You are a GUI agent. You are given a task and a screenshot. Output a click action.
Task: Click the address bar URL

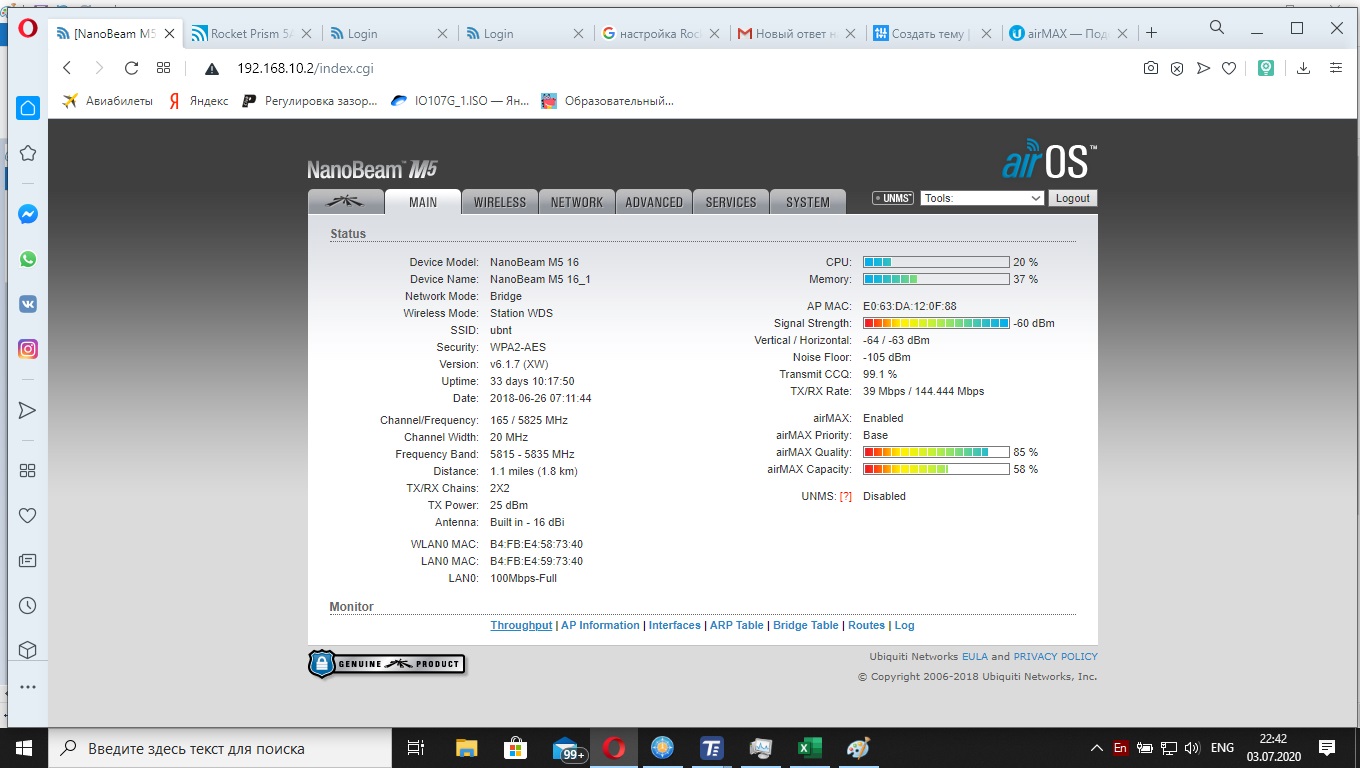[x=305, y=68]
